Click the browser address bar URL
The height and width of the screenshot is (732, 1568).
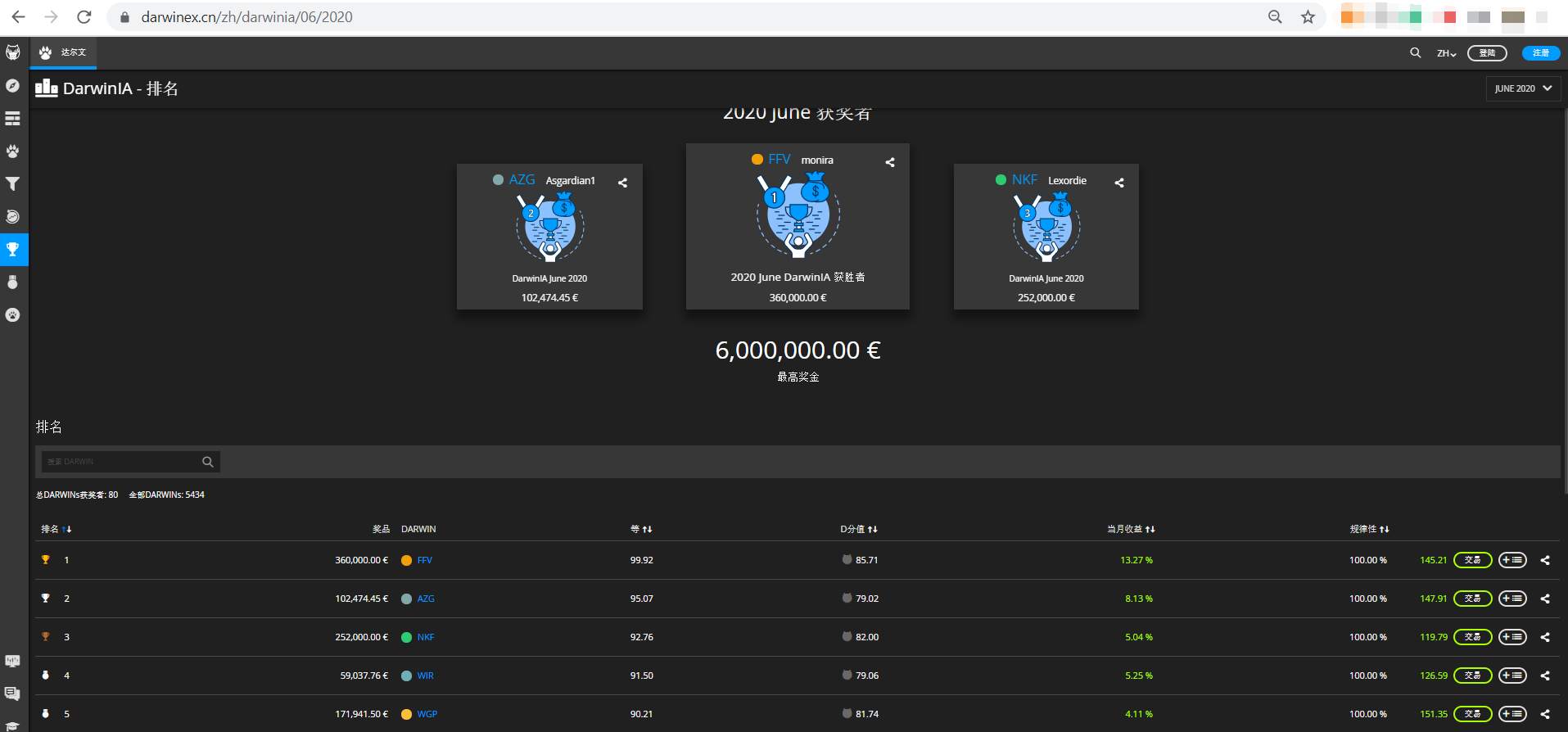pyautogui.click(x=246, y=17)
